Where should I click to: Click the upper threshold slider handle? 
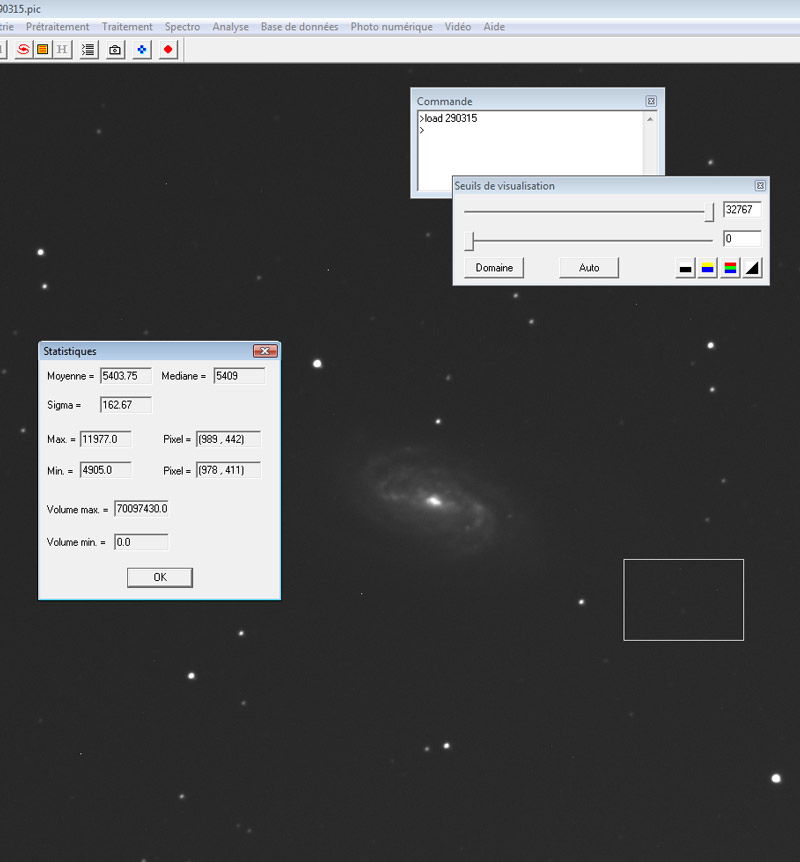click(709, 212)
